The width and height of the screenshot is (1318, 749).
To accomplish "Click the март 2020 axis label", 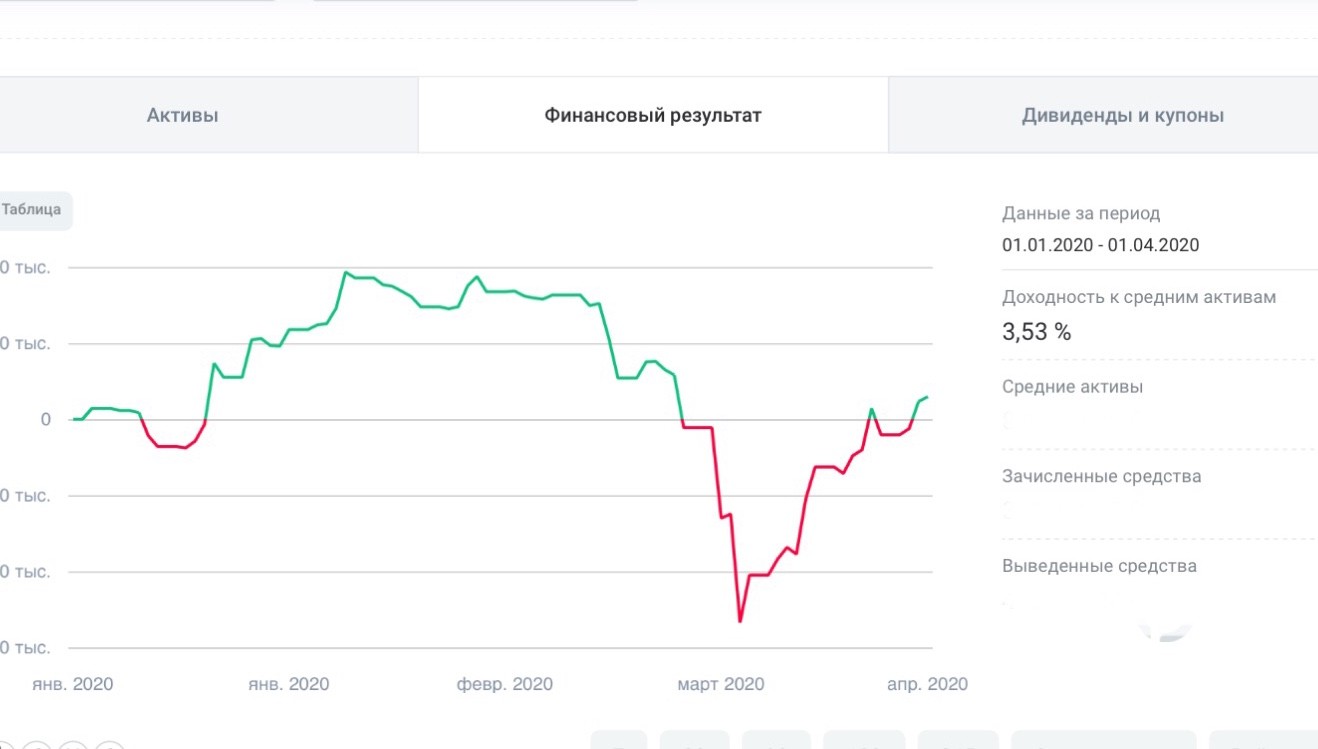I will [x=720, y=685].
